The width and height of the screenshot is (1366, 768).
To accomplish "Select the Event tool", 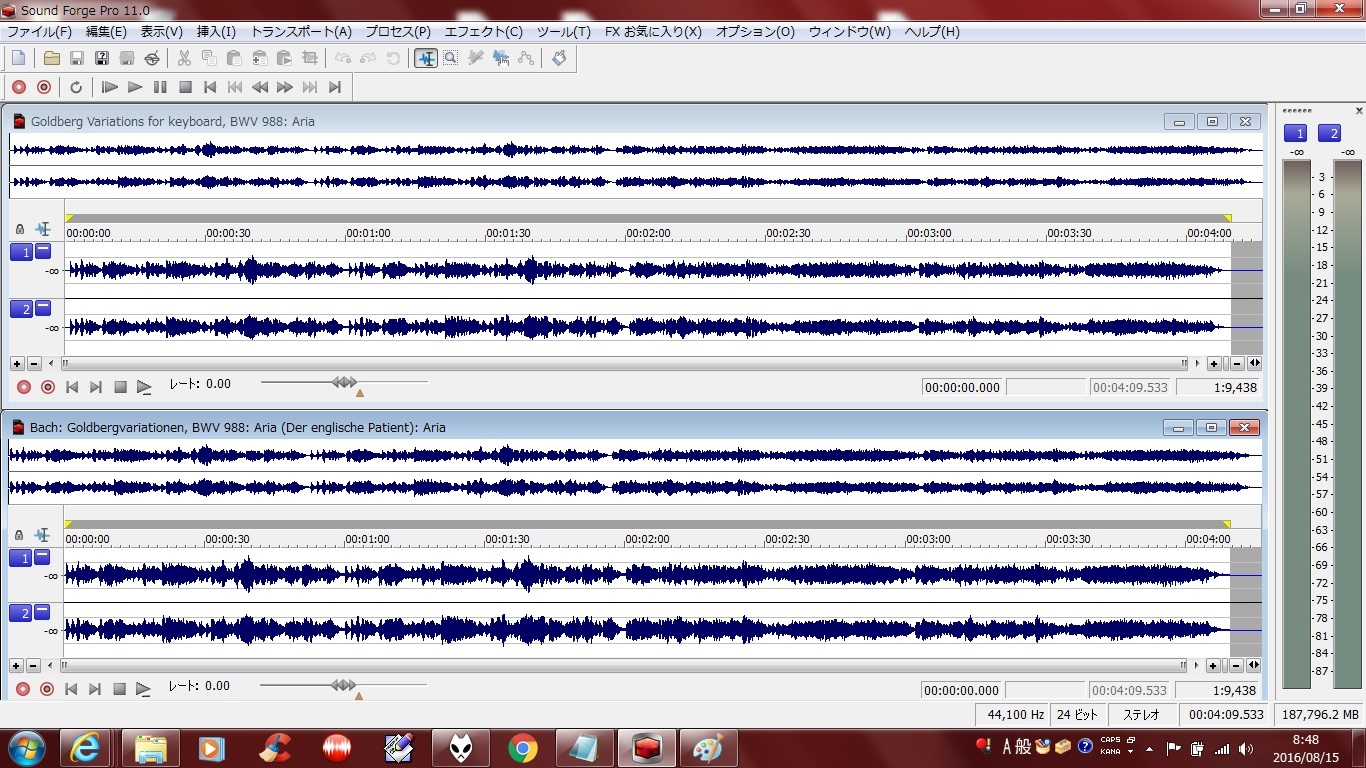I will coord(501,58).
